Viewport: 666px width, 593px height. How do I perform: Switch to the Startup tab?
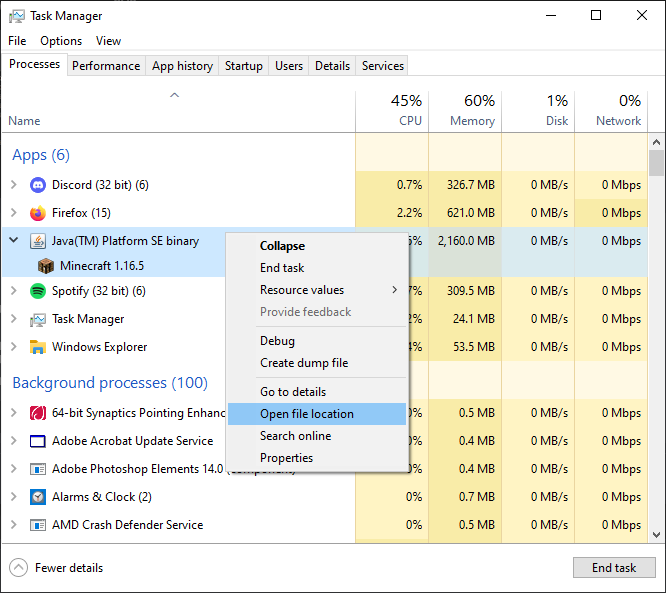point(244,66)
